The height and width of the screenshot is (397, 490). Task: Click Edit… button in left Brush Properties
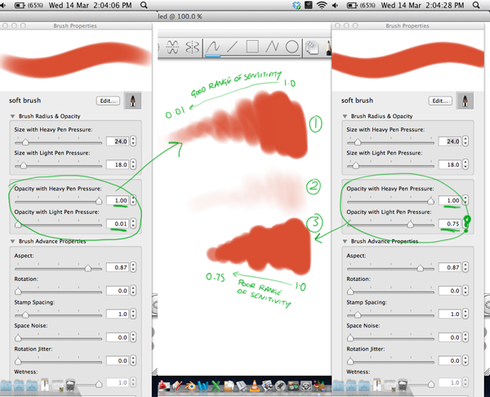pos(108,101)
